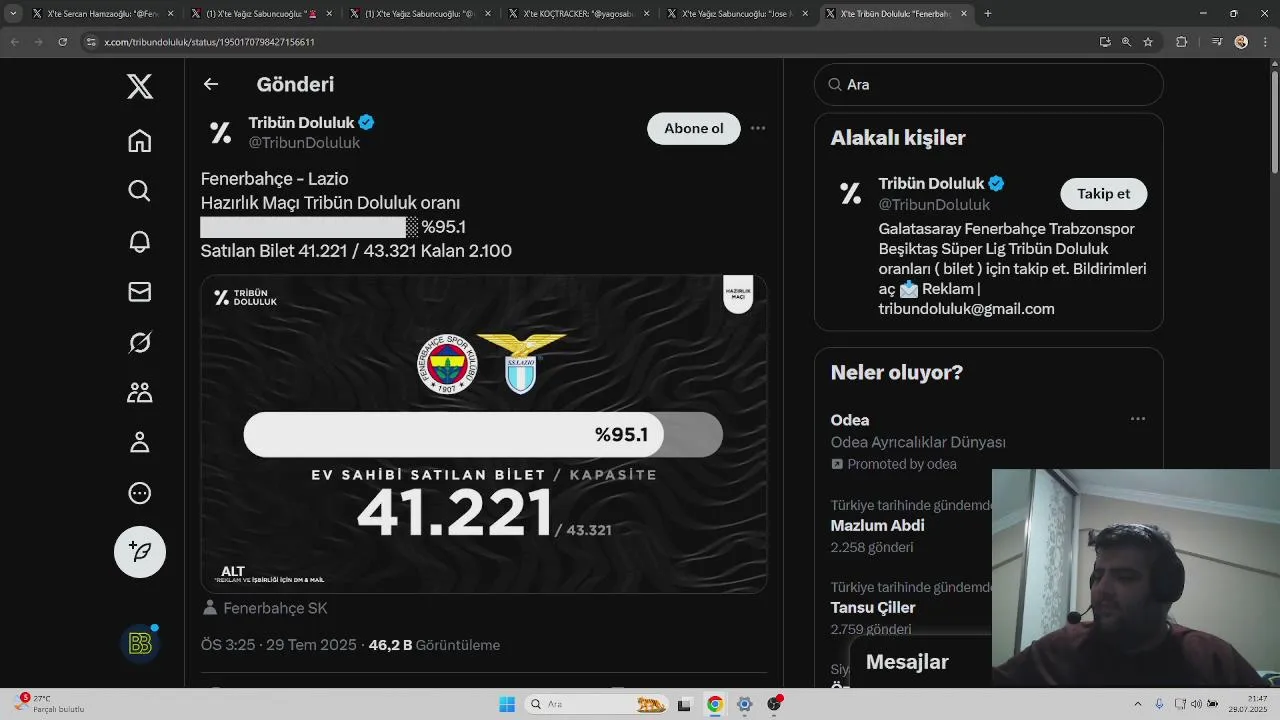The width and height of the screenshot is (1280, 720).
Task: Reload the page in Chrome
Action: 62,42
